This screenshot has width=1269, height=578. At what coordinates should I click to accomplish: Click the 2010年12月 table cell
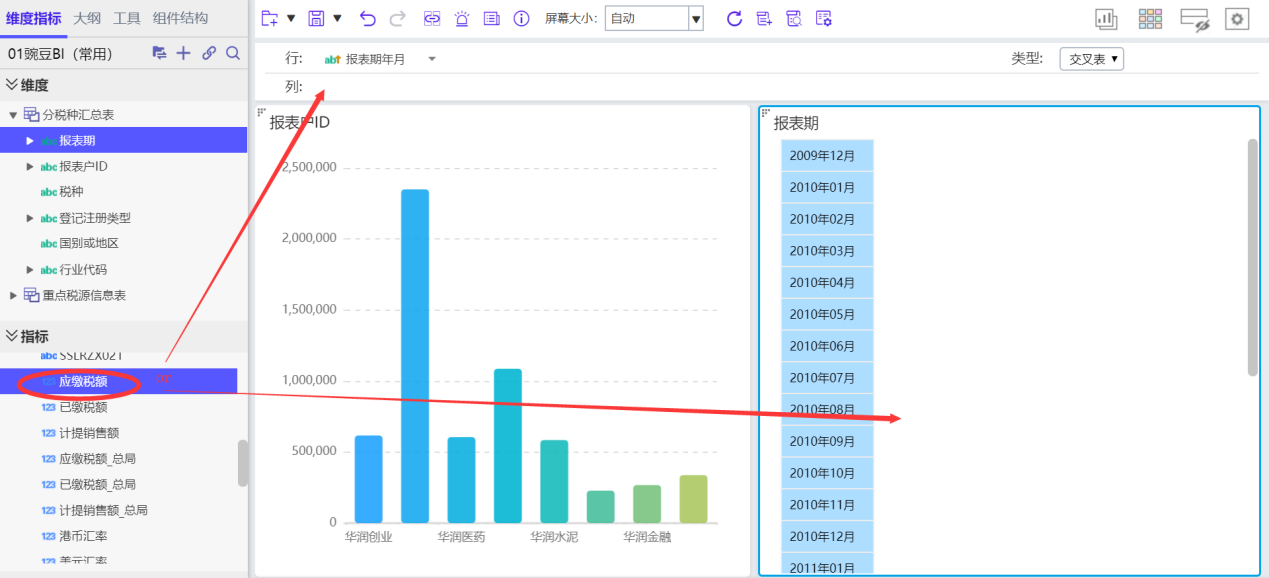tap(828, 536)
